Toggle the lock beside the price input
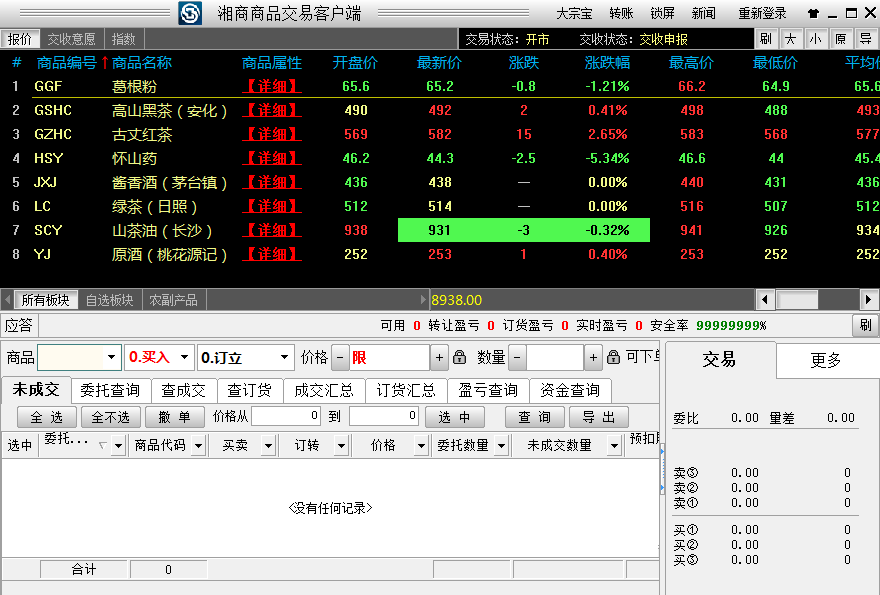Screen dimensions: 880x595 (x=459, y=358)
